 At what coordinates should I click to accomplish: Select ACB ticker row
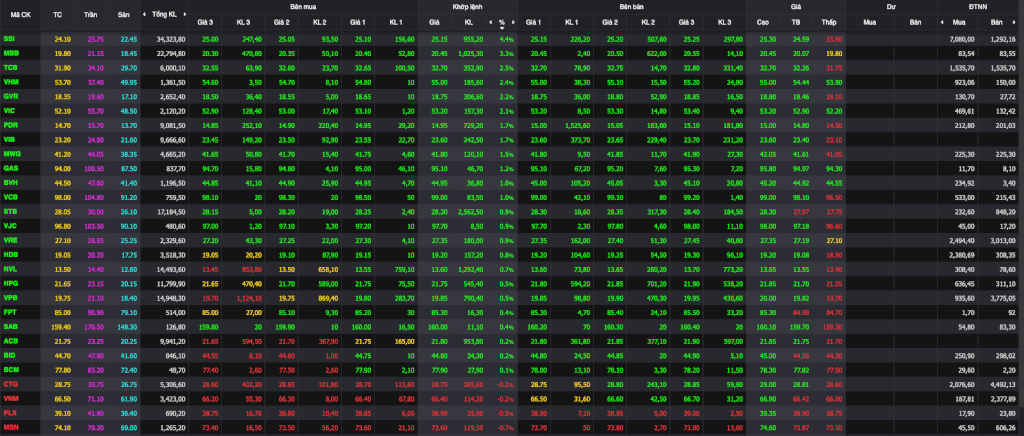coord(10,340)
